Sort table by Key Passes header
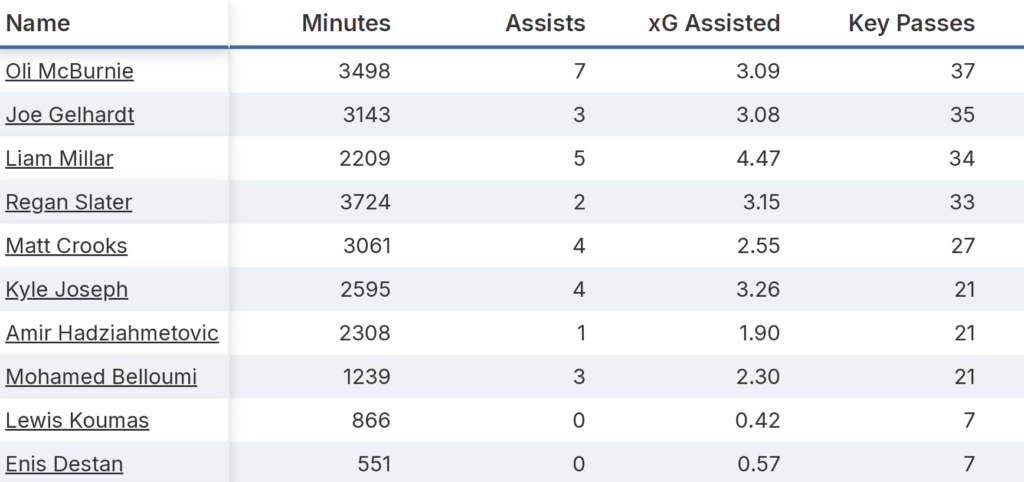The height and width of the screenshot is (482, 1024). pos(912,23)
